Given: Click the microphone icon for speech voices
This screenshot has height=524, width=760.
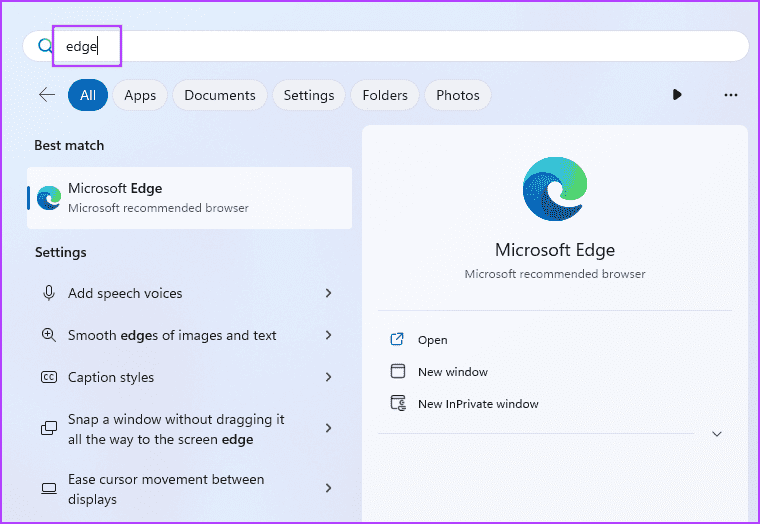Looking at the screenshot, I should [x=48, y=293].
